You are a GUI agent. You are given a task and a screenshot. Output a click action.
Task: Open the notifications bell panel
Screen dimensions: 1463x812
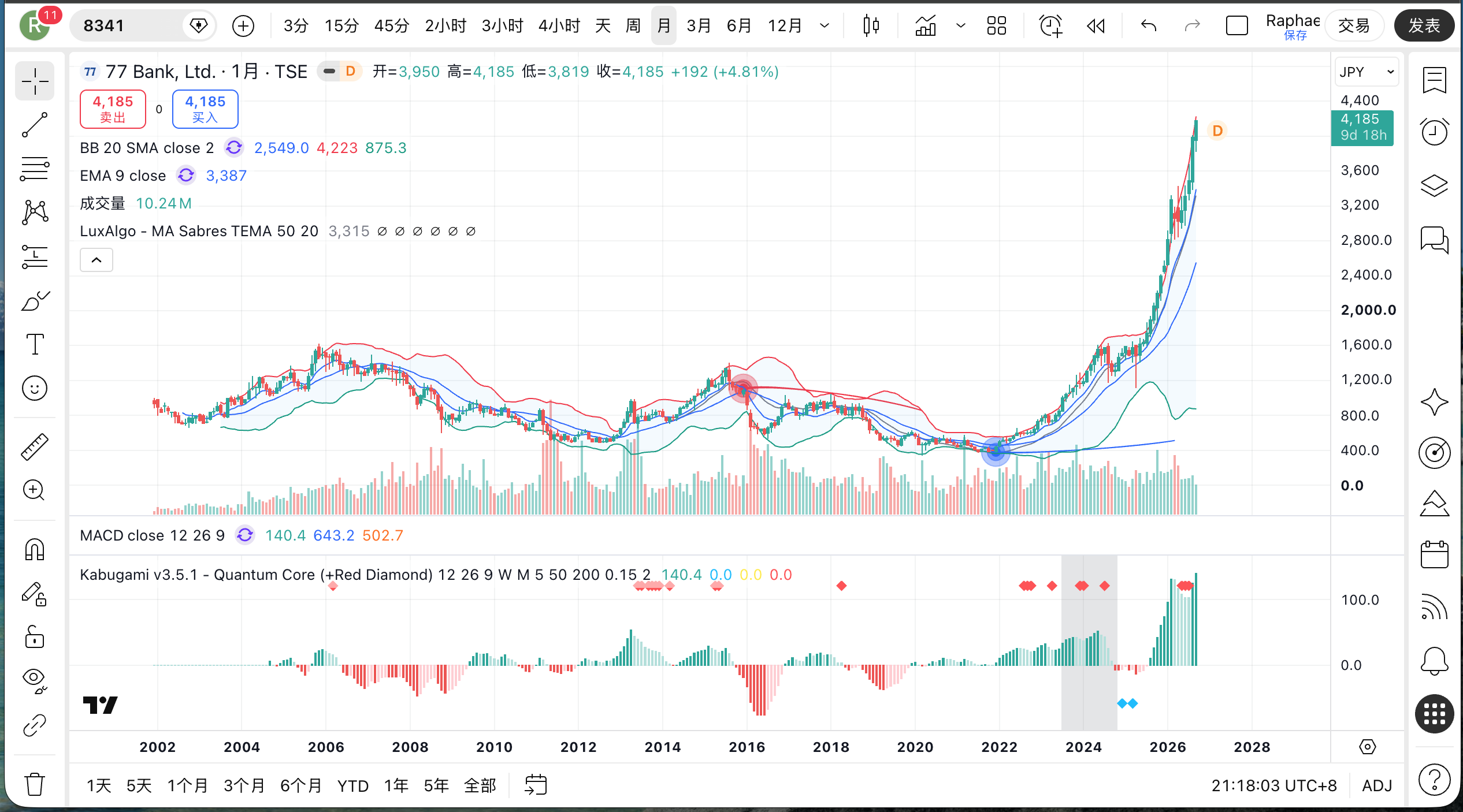point(1434,661)
